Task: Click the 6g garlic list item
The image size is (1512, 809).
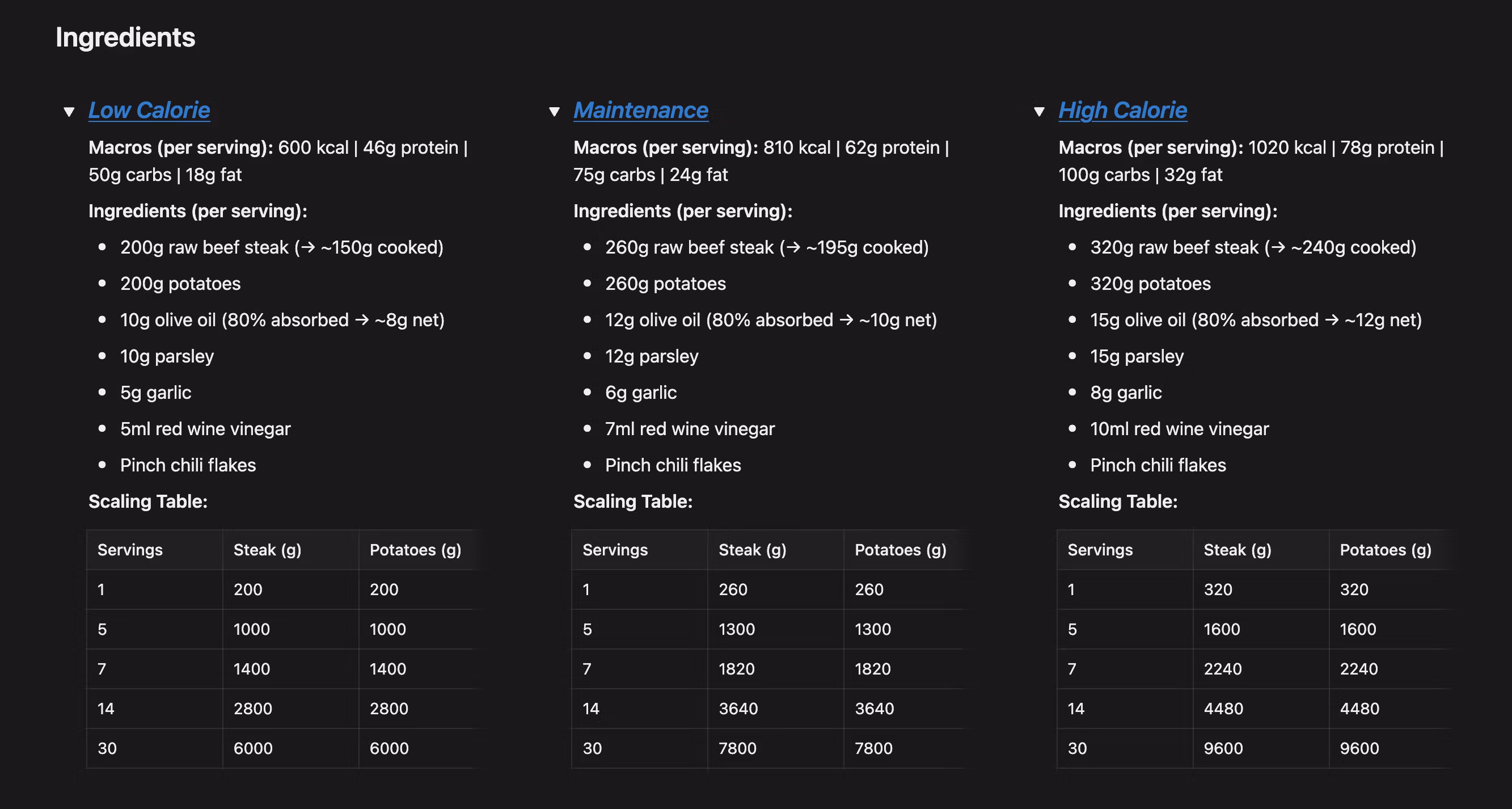Action: pyautogui.click(x=641, y=393)
